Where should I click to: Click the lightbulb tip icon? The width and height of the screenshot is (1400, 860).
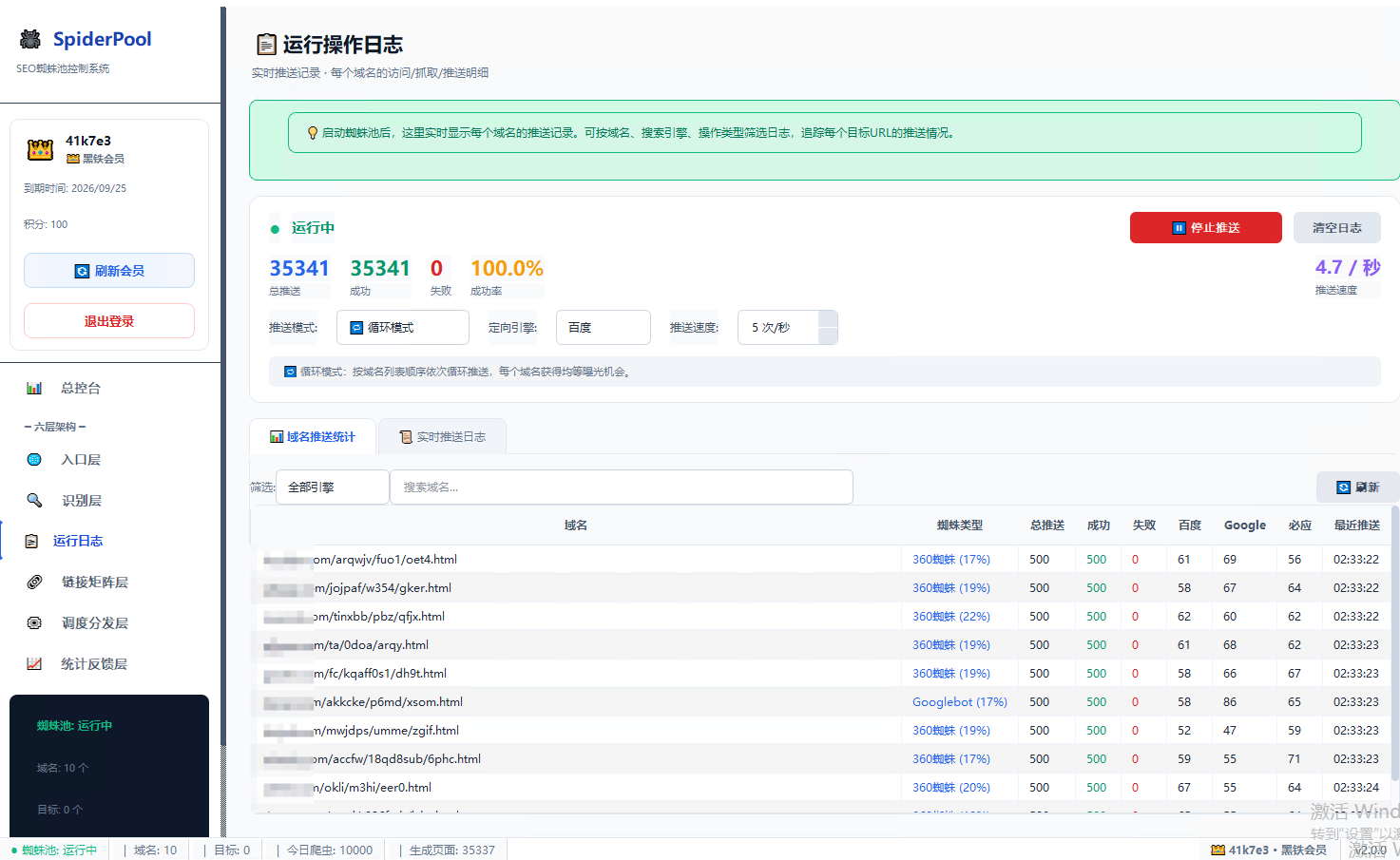[313, 133]
